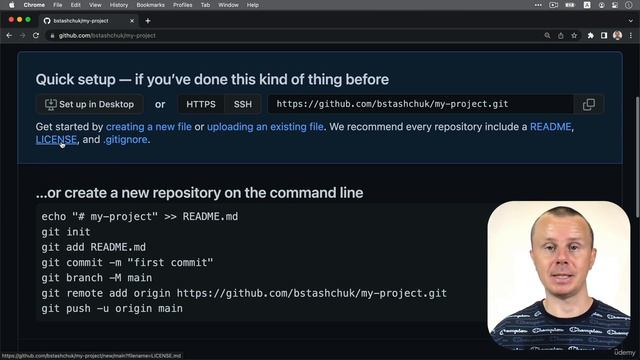The height and width of the screenshot is (360, 640).
Task: Expand the tab search chevron
Action: pos(631,20)
